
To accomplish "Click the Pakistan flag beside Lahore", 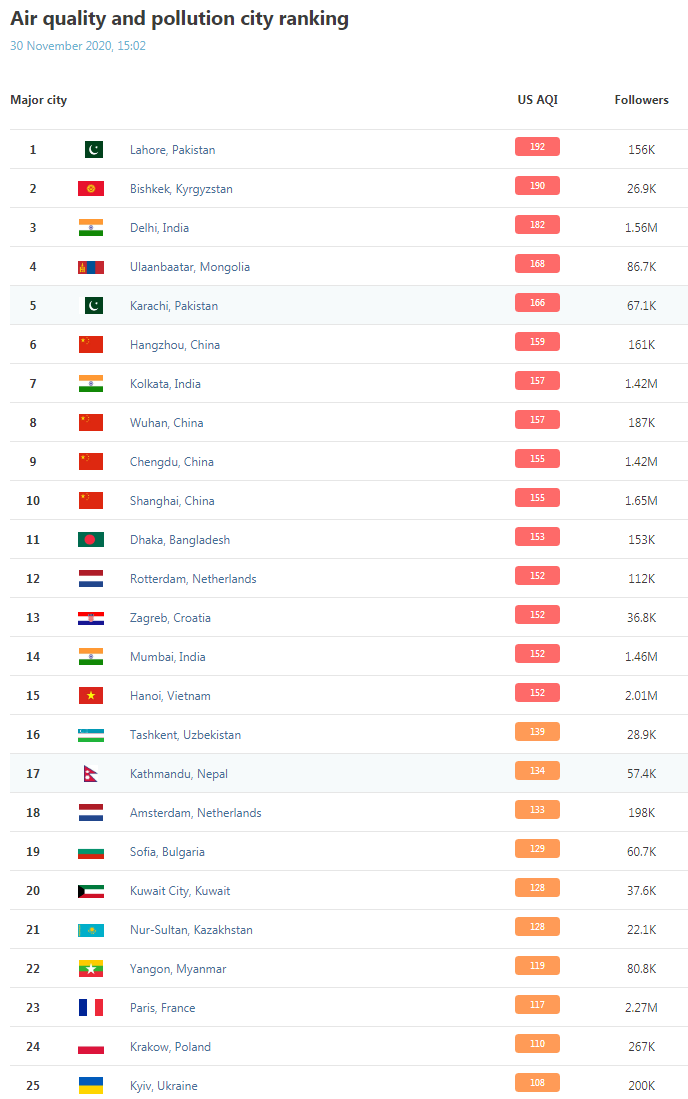I will [x=91, y=150].
